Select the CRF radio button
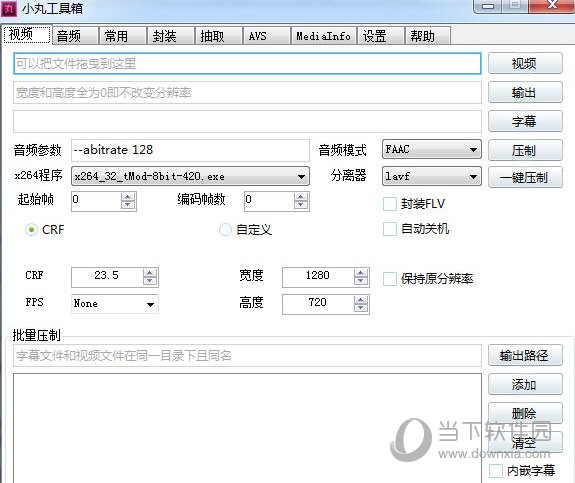 pyautogui.click(x=32, y=230)
